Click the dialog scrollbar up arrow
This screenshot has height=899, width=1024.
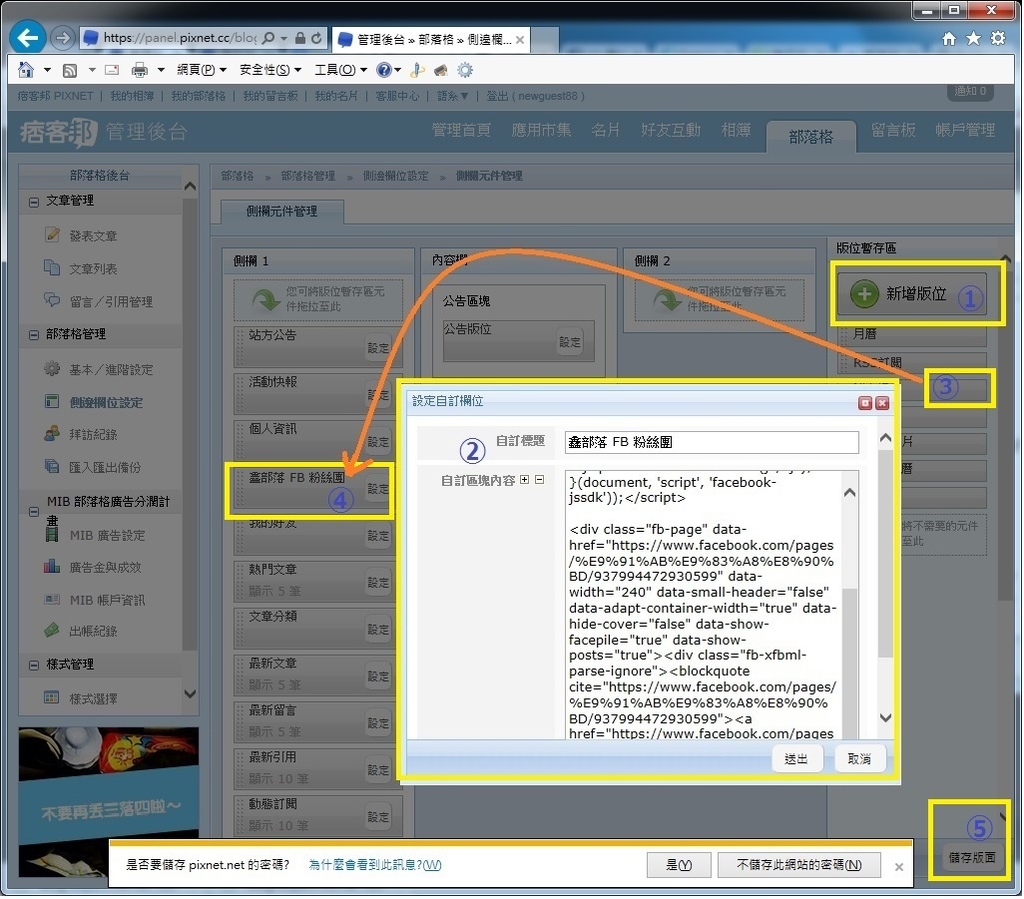(x=886, y=438)
